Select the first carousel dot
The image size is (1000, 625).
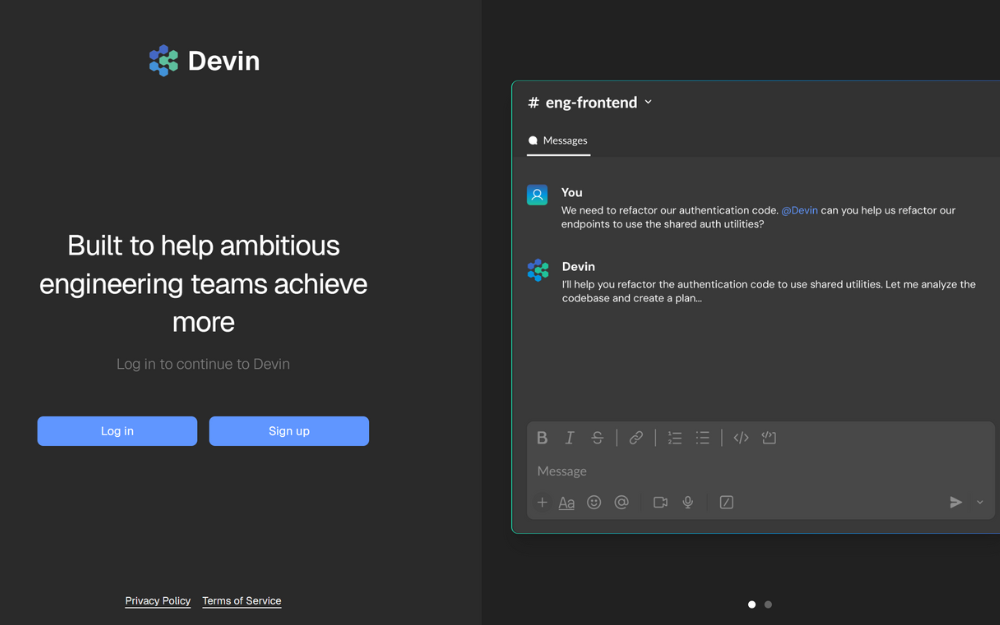point(752,605)
